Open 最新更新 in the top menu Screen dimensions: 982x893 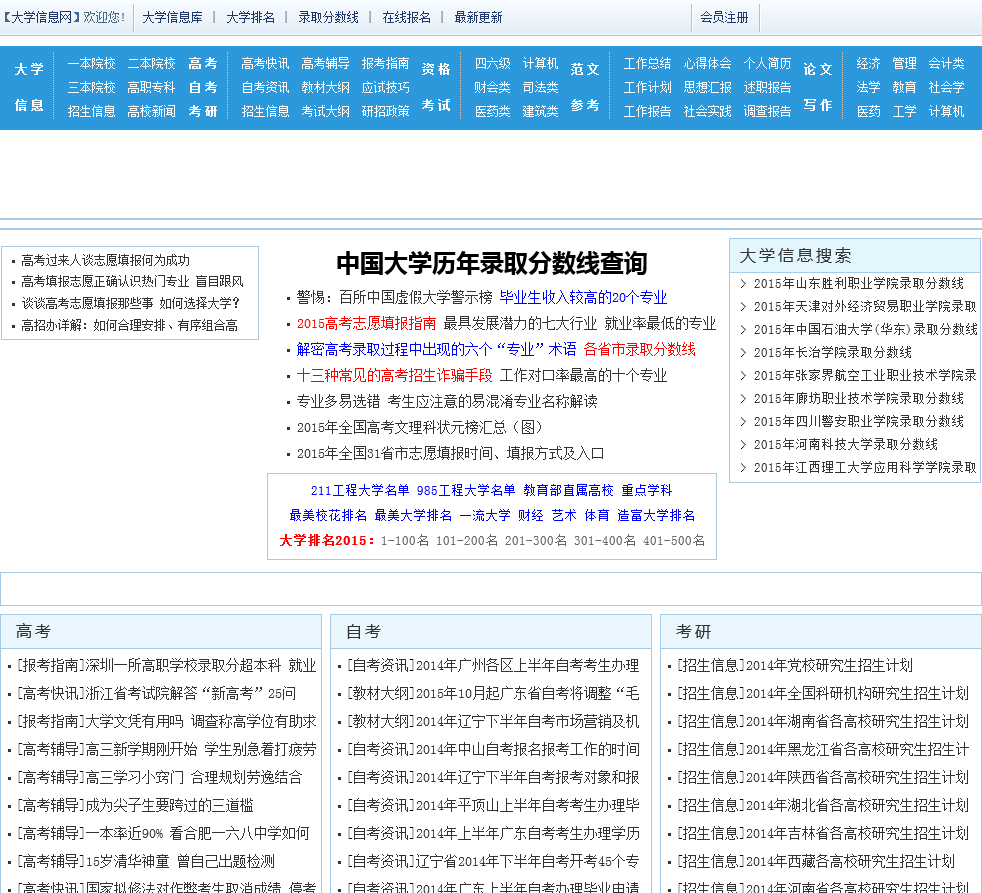click(x=478, y=18)
